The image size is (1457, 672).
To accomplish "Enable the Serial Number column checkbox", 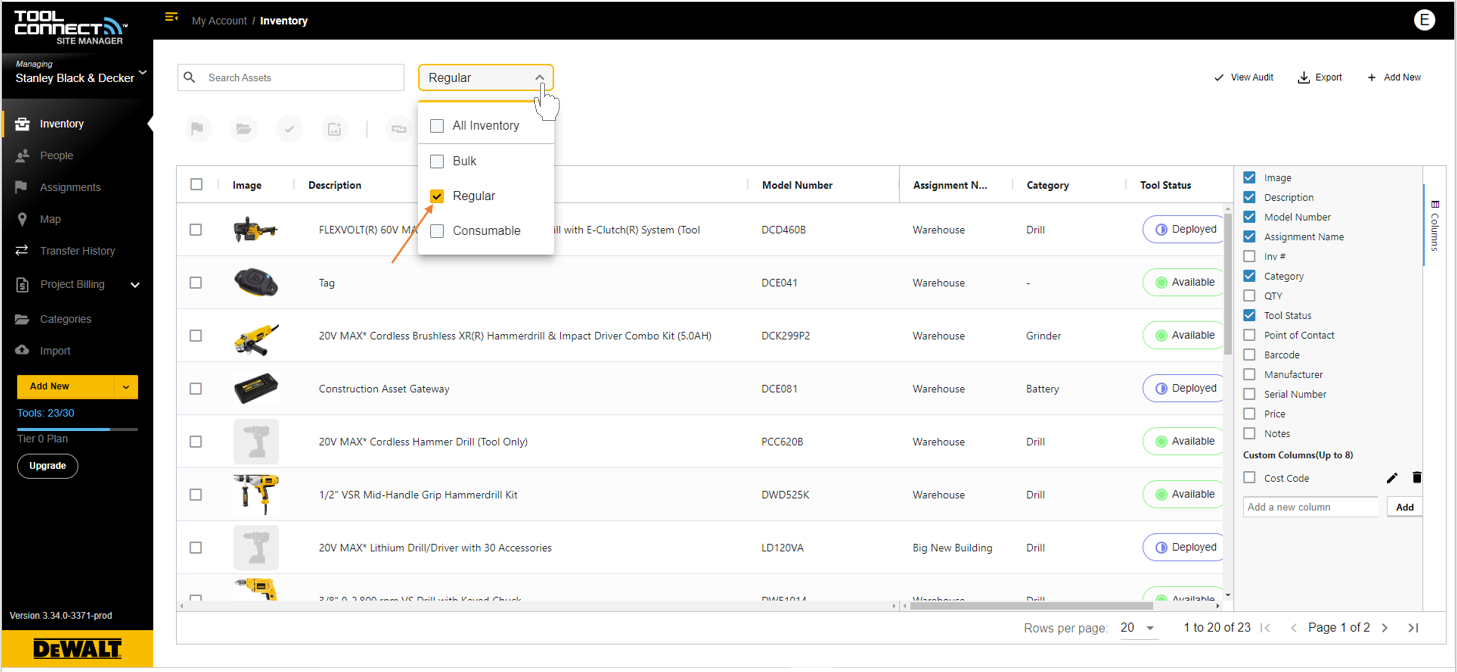I will 1249,394.
